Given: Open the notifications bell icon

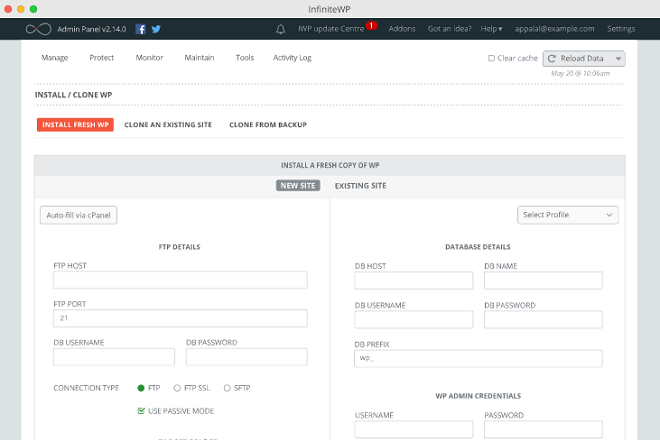Looking at the screenshot, I should [281, 29].
